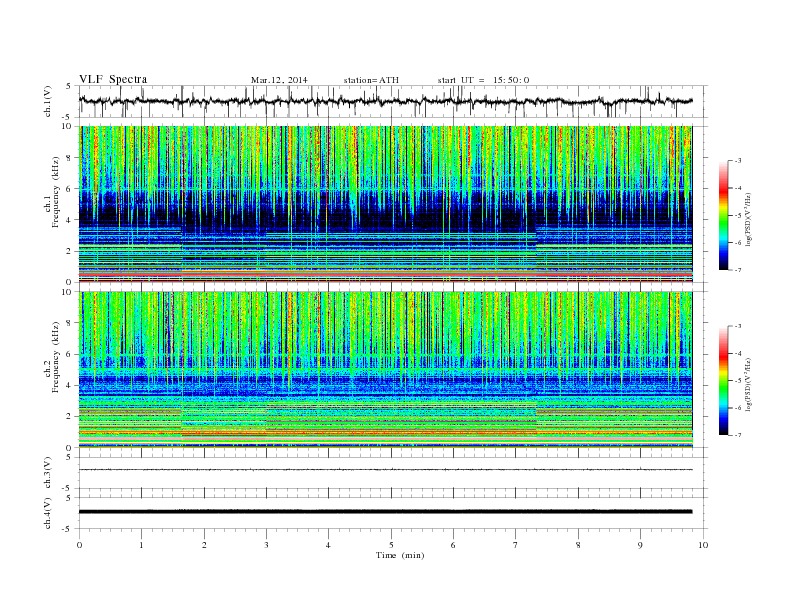
Task: Click the 'station=ATH' label
Action: point(371,80)
